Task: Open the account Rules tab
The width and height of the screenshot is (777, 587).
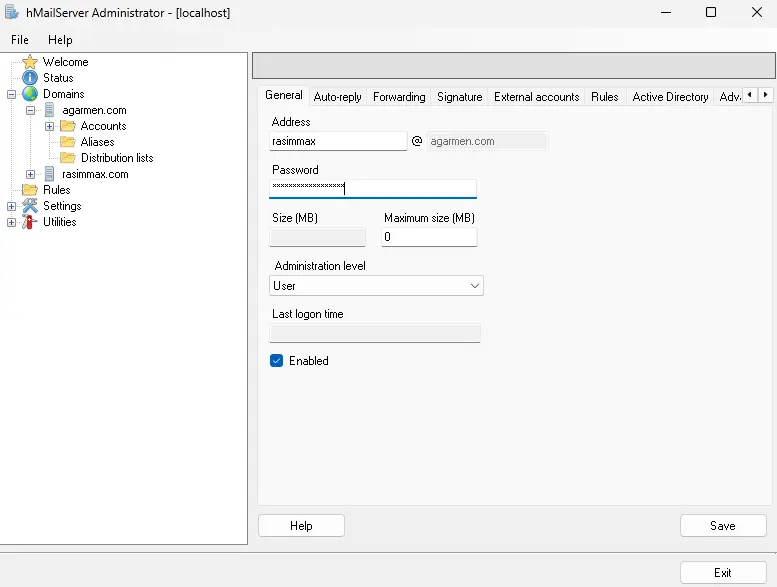Action: 605,97
